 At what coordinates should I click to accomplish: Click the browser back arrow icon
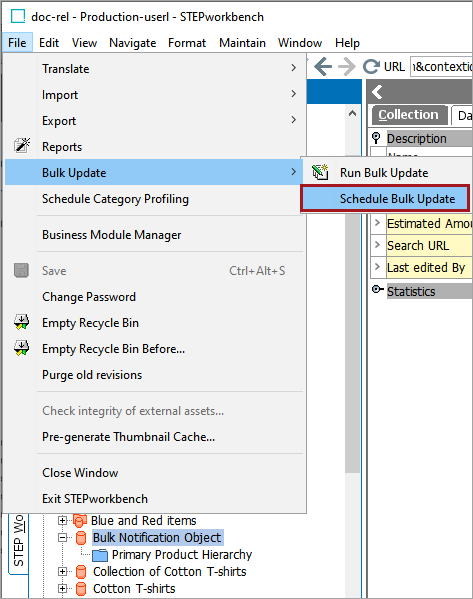(323, 67)
